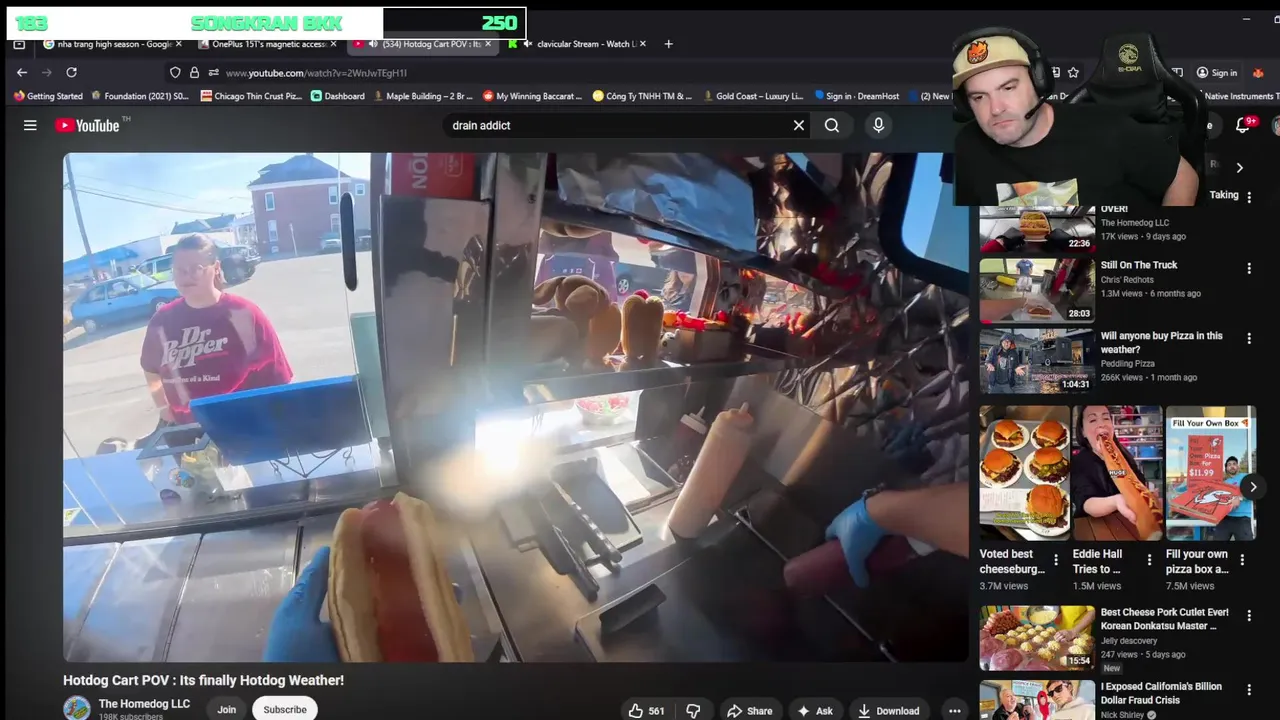Open Getting Started bookmark
1280x720 pixels.
pos(48,96)
